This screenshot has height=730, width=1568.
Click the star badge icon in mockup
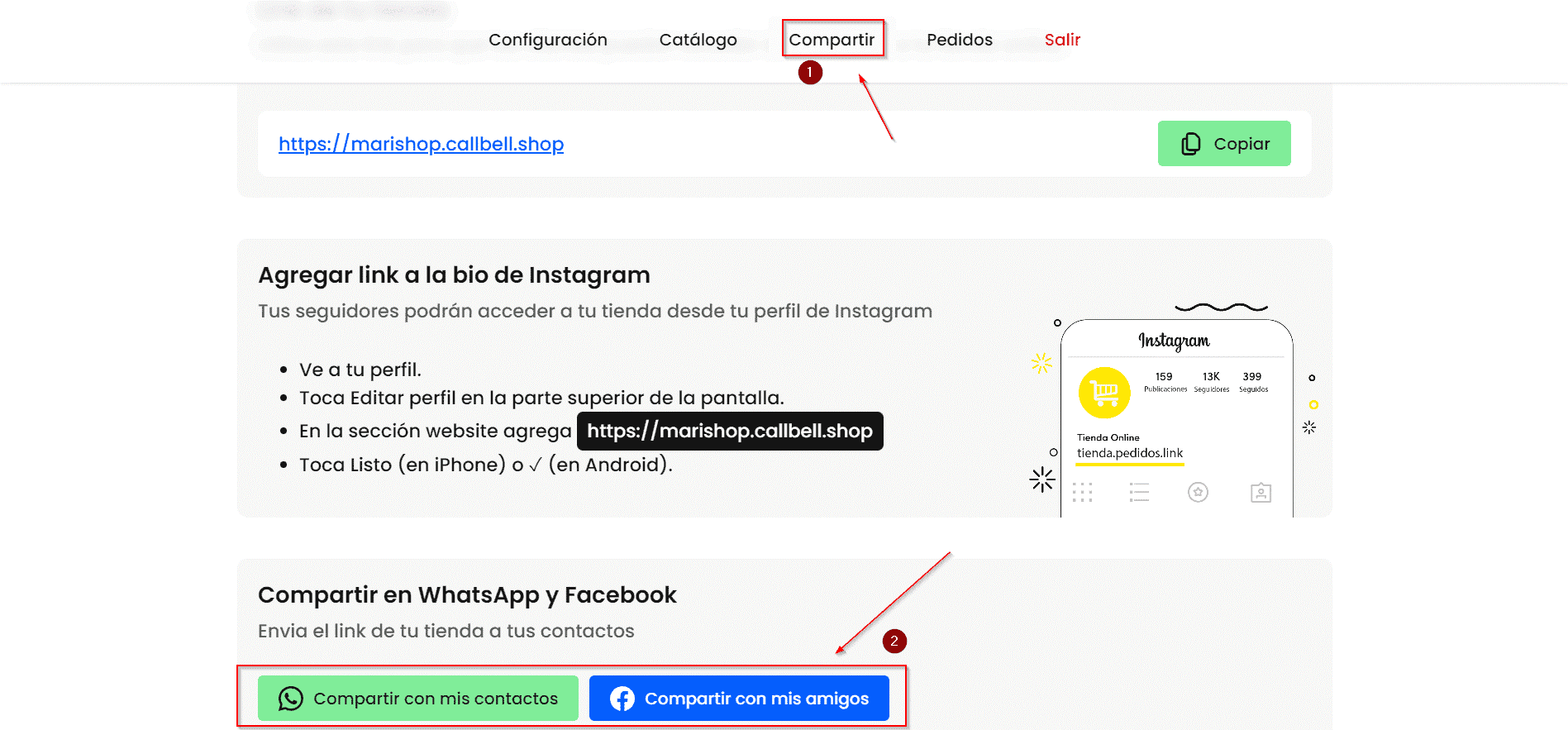(x=1198, y=493)
